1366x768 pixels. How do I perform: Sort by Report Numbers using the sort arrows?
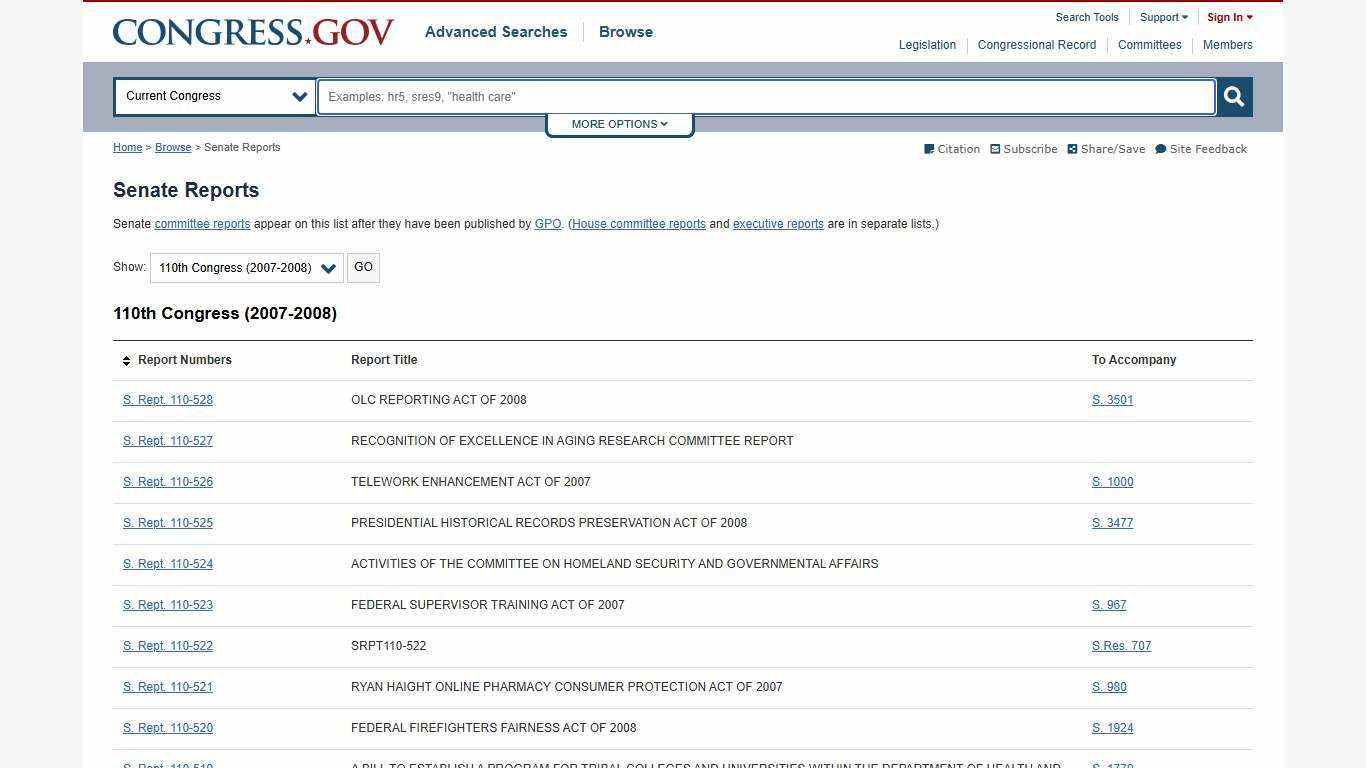click(x=126, y=360)
